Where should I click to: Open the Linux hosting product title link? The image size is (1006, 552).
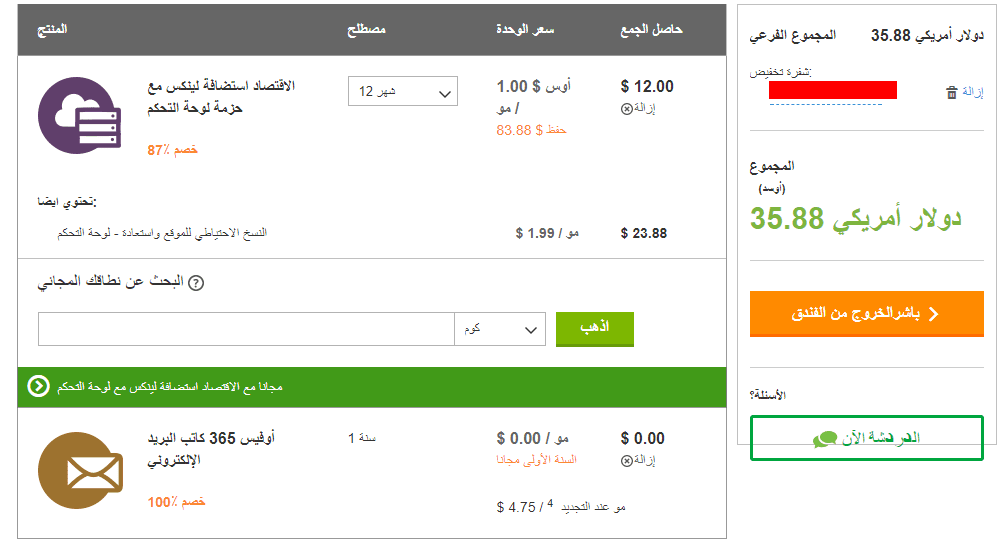220,97
